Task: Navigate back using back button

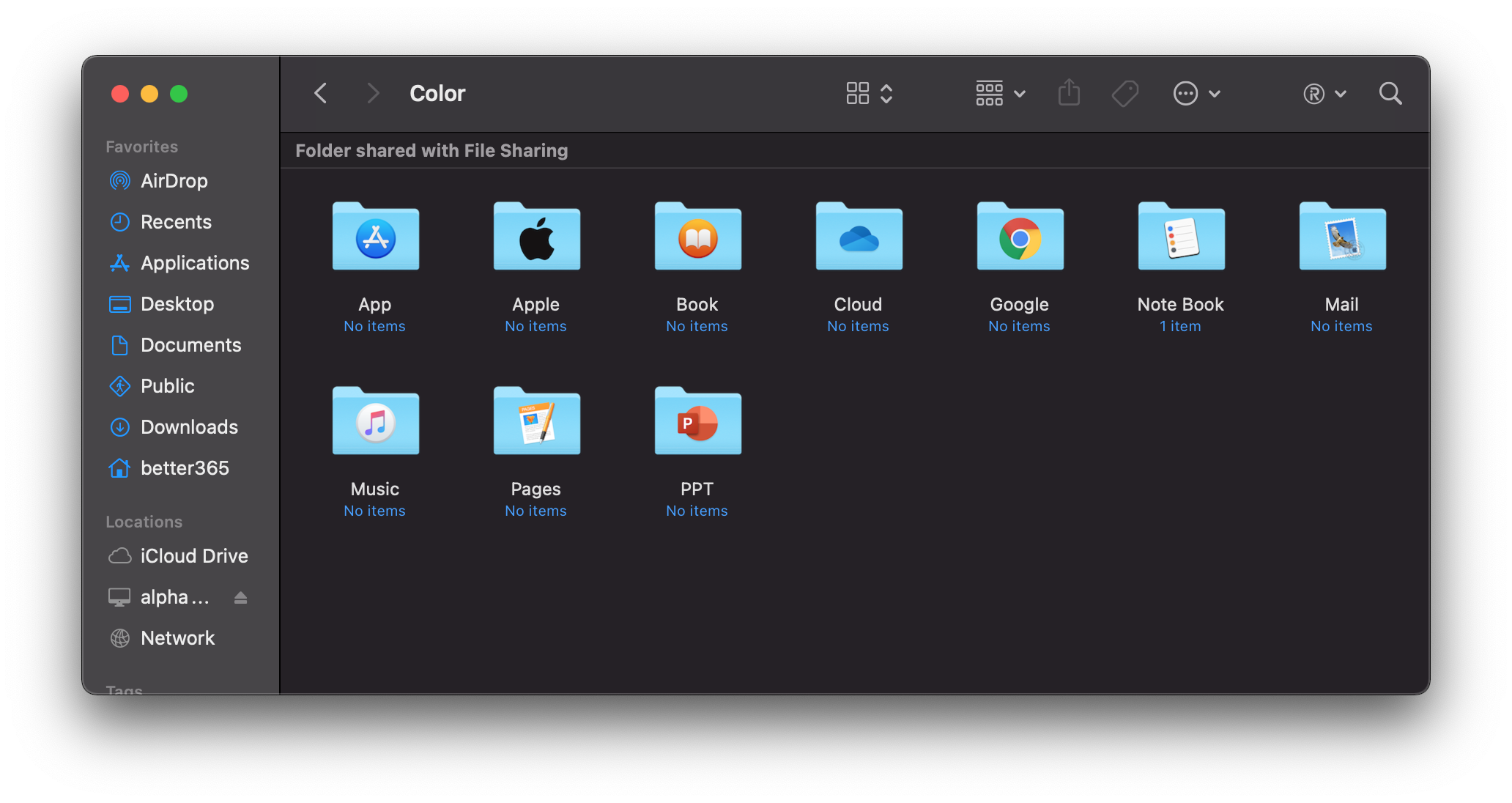Action: [319, 93]
